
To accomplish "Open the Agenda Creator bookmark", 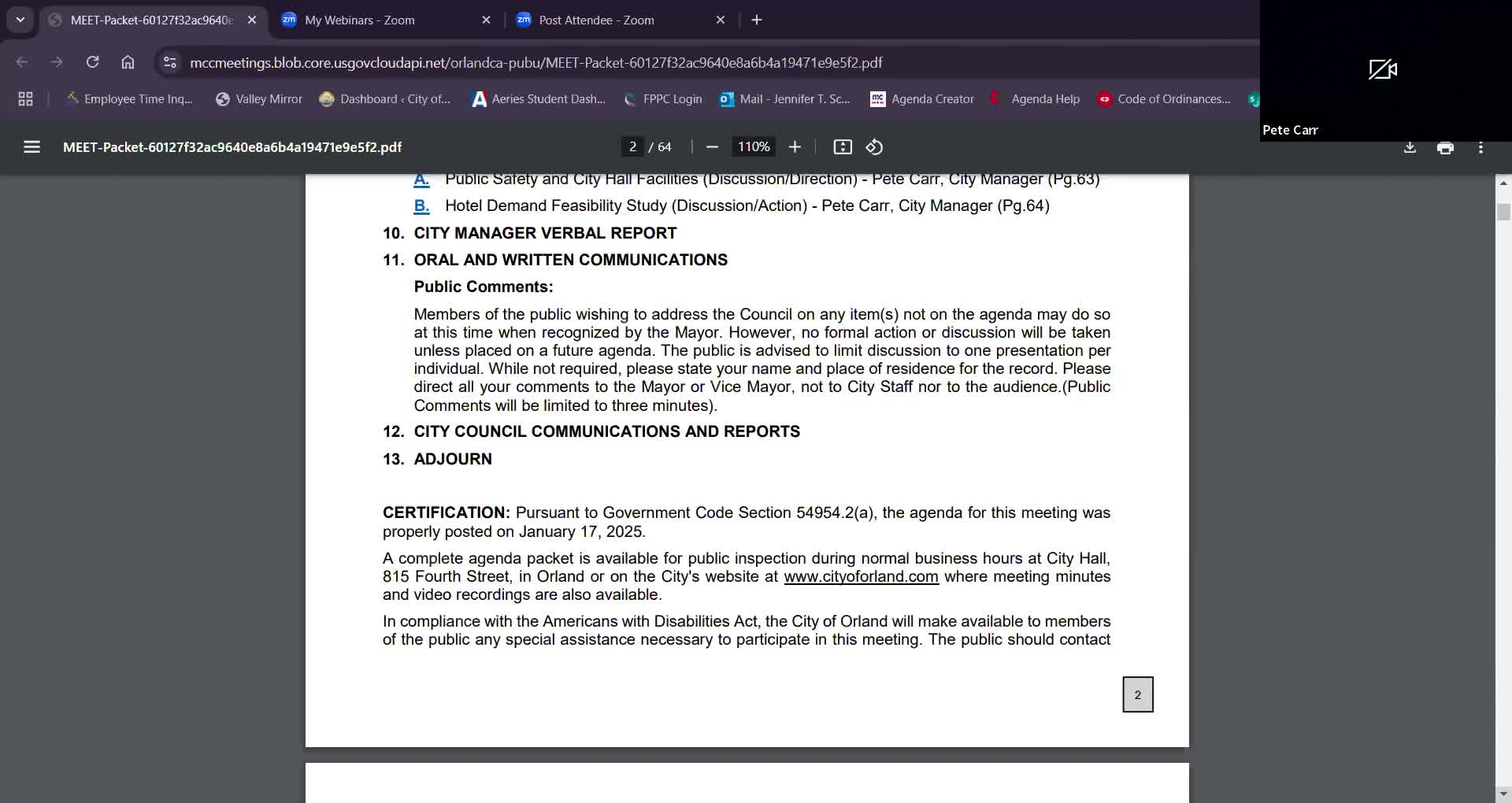I will 922,98.
